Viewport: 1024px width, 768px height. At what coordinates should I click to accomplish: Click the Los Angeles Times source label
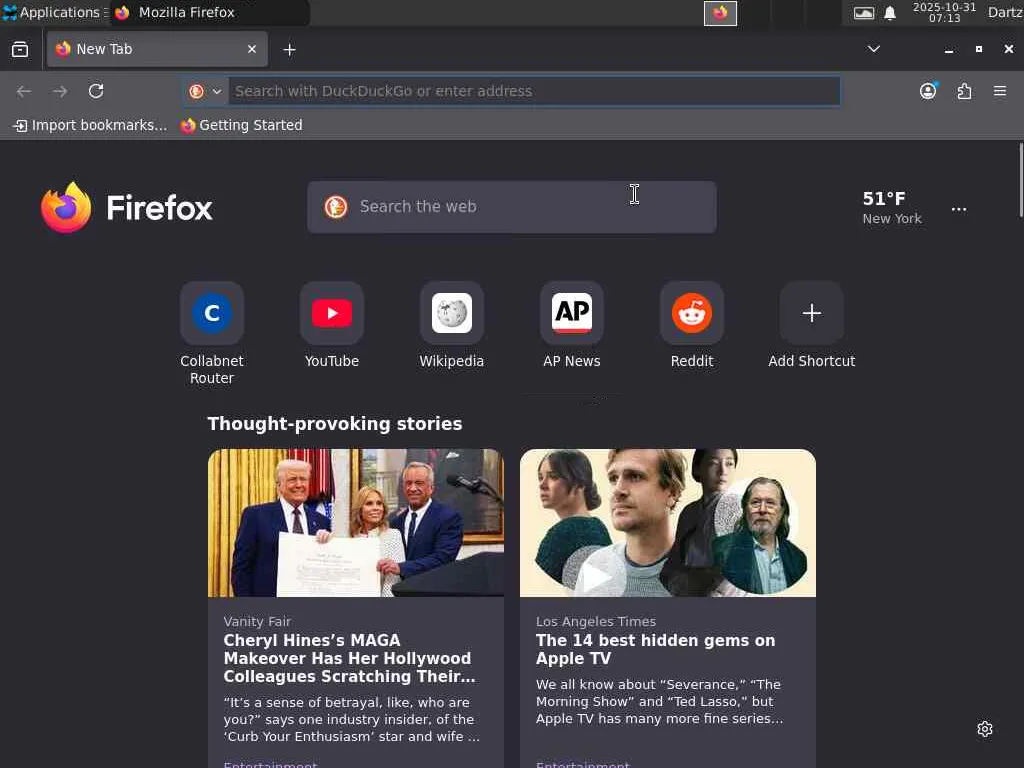[x=596, y=622]
